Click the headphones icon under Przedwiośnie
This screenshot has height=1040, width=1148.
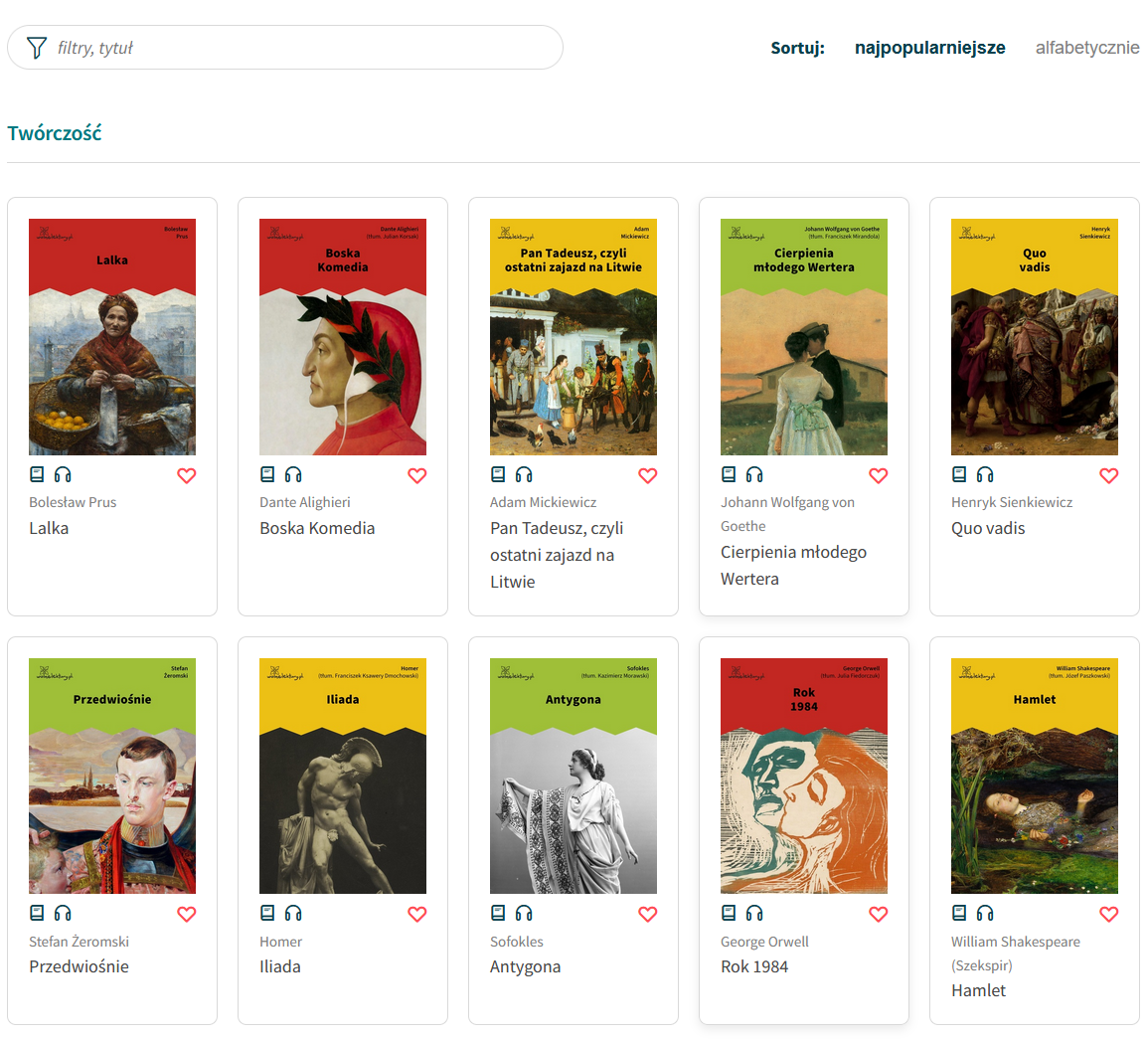pos(63,913)
